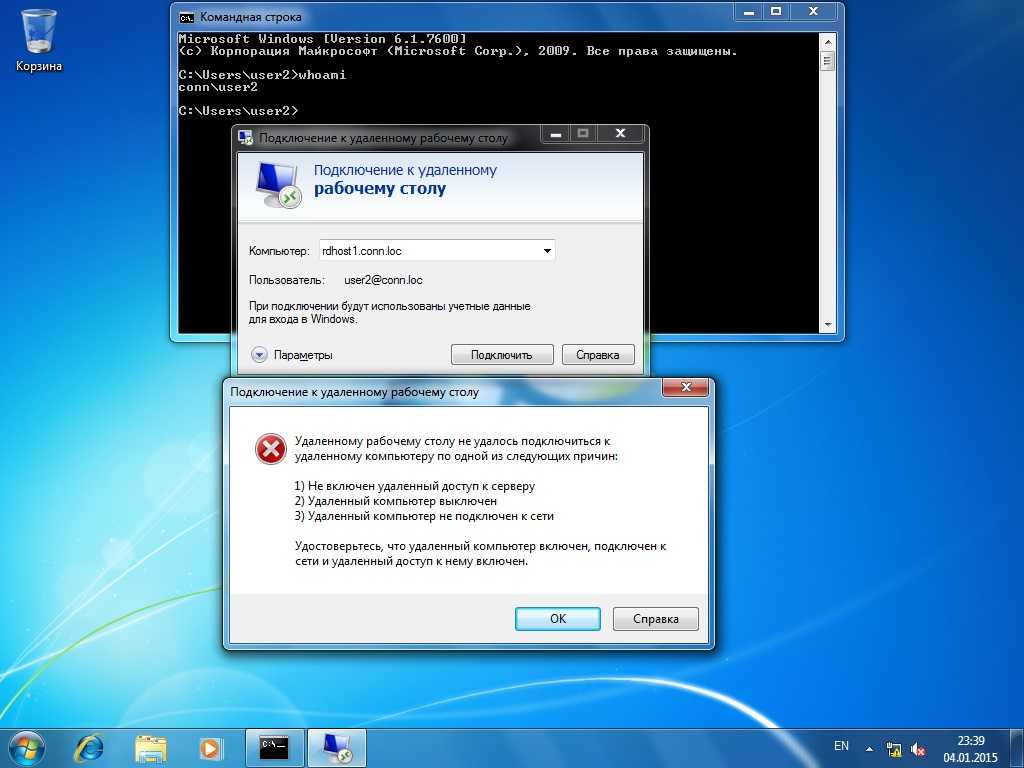This screenshot has width=1024, height=768.
Task: Click the date 04.01.2015 in tray
Action: point(970,758)
